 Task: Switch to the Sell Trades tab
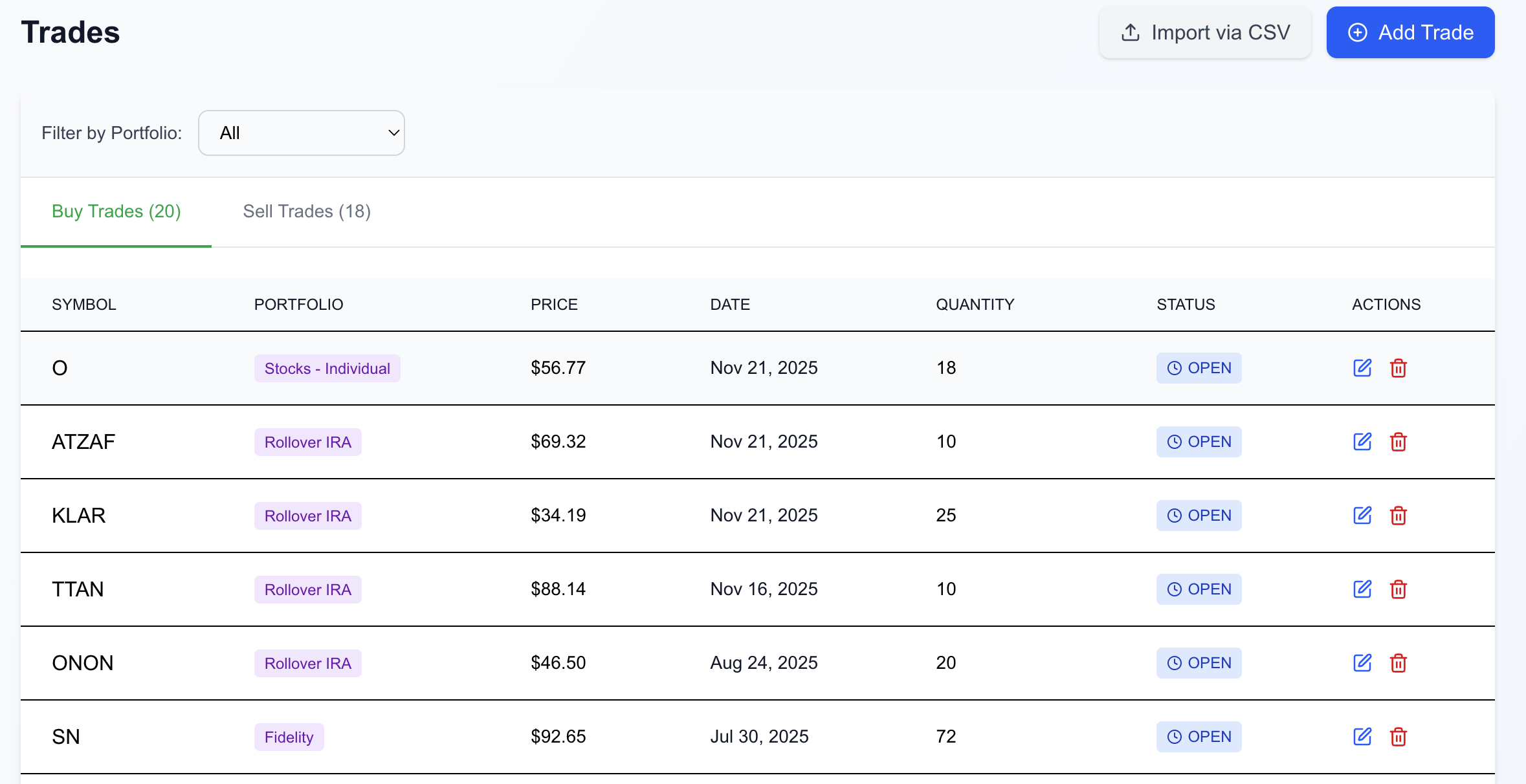pos(307,211)
